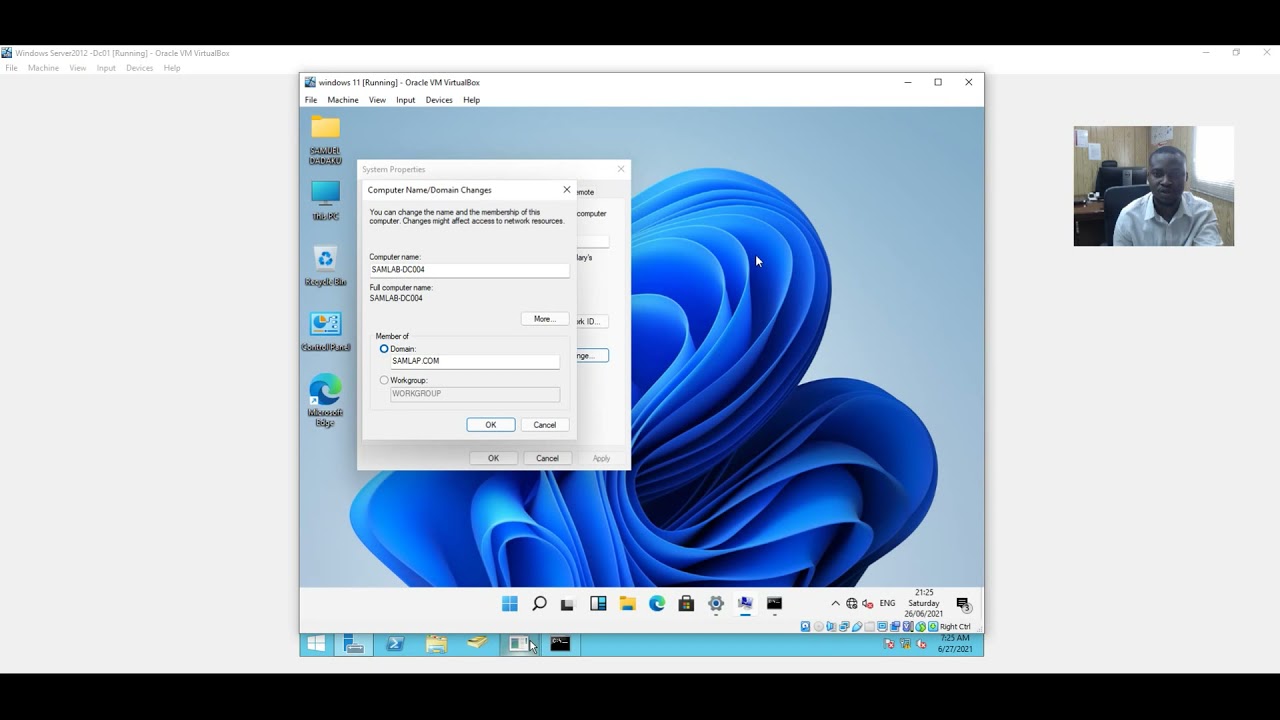Open the Windows 11 Start menu
This screenshot has height=720, width=1280.
point(510,603)
